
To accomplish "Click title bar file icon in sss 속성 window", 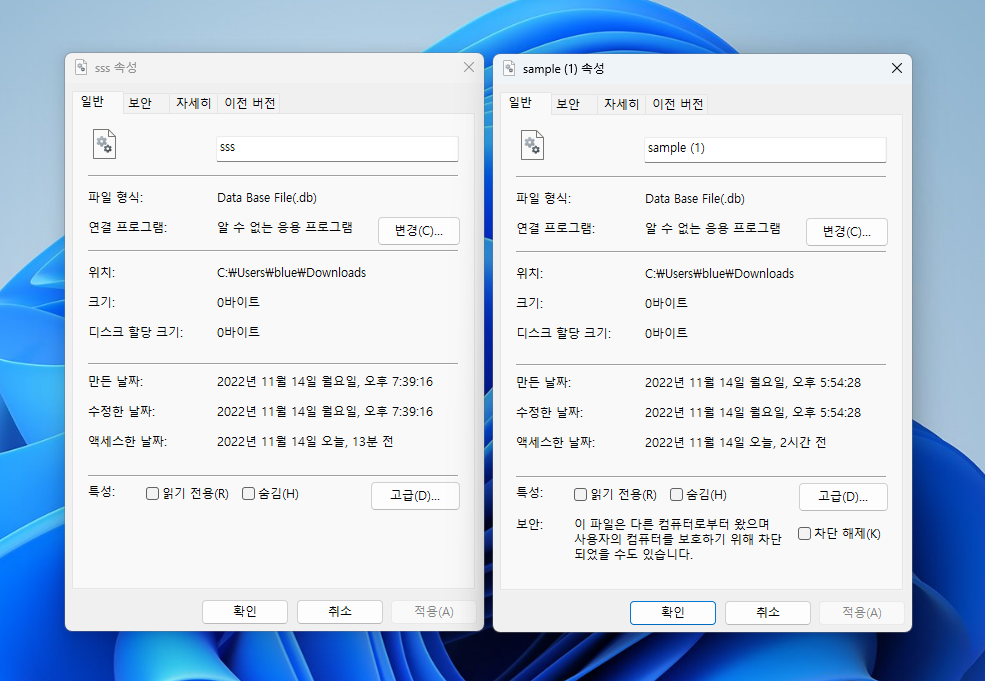I will pyautogui.click(x=81, y=67).
